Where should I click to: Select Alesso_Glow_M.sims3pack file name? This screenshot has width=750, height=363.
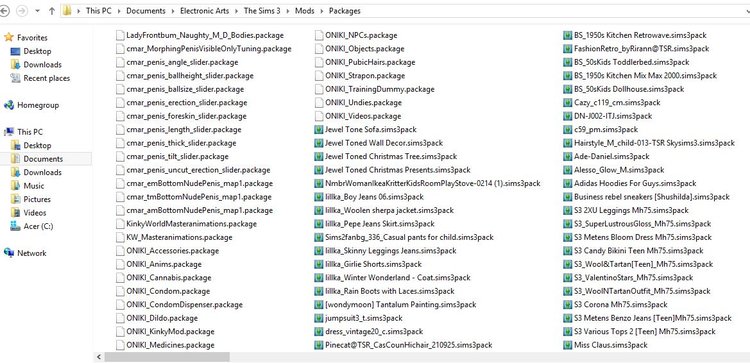(619, 170)
